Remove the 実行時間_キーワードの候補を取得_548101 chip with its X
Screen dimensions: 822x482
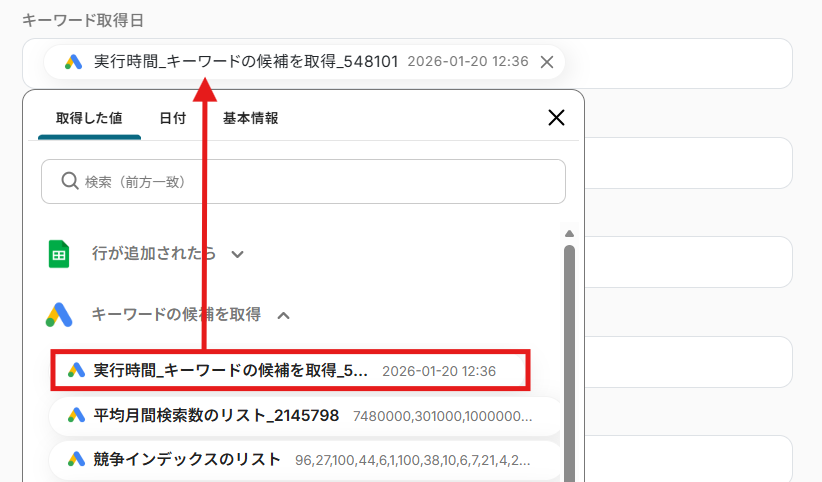coord(547,62)
